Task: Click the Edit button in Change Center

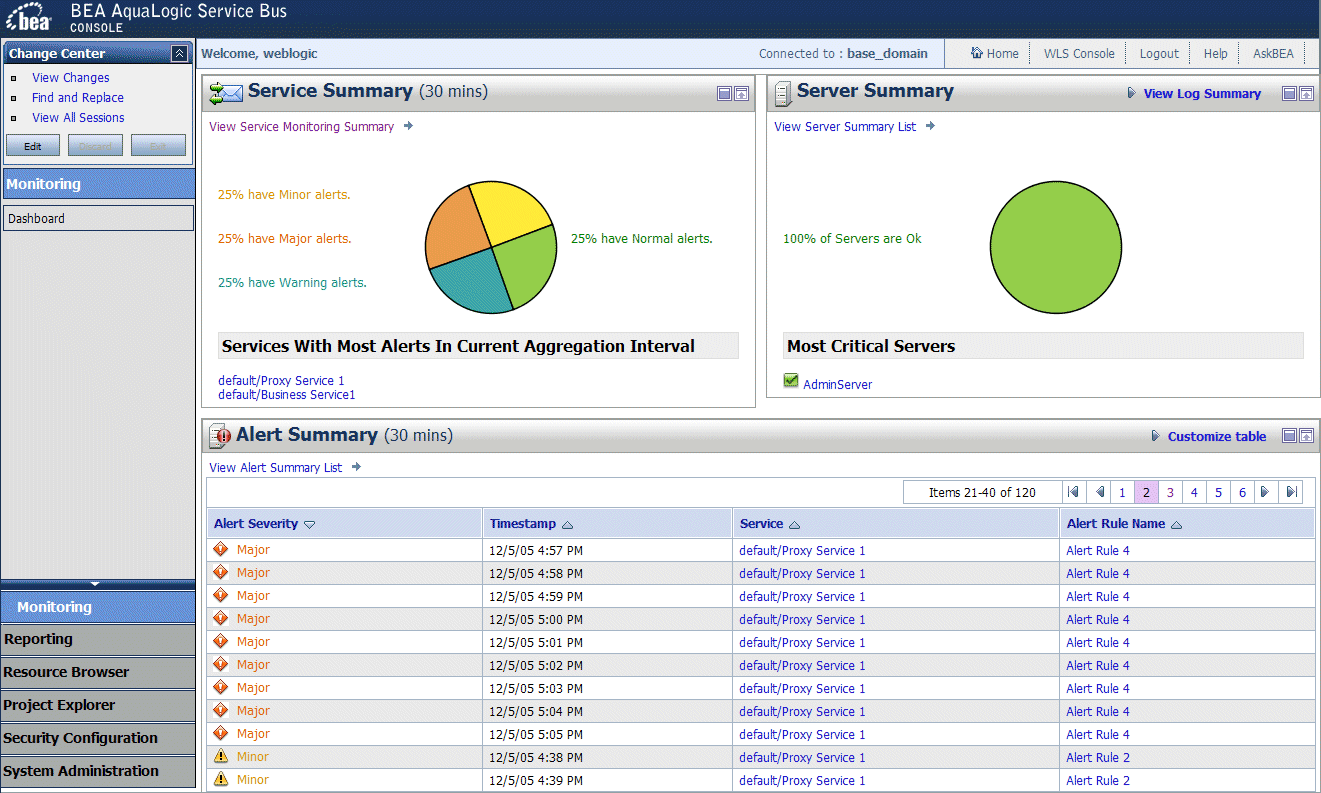Action: tap(33, 146)
